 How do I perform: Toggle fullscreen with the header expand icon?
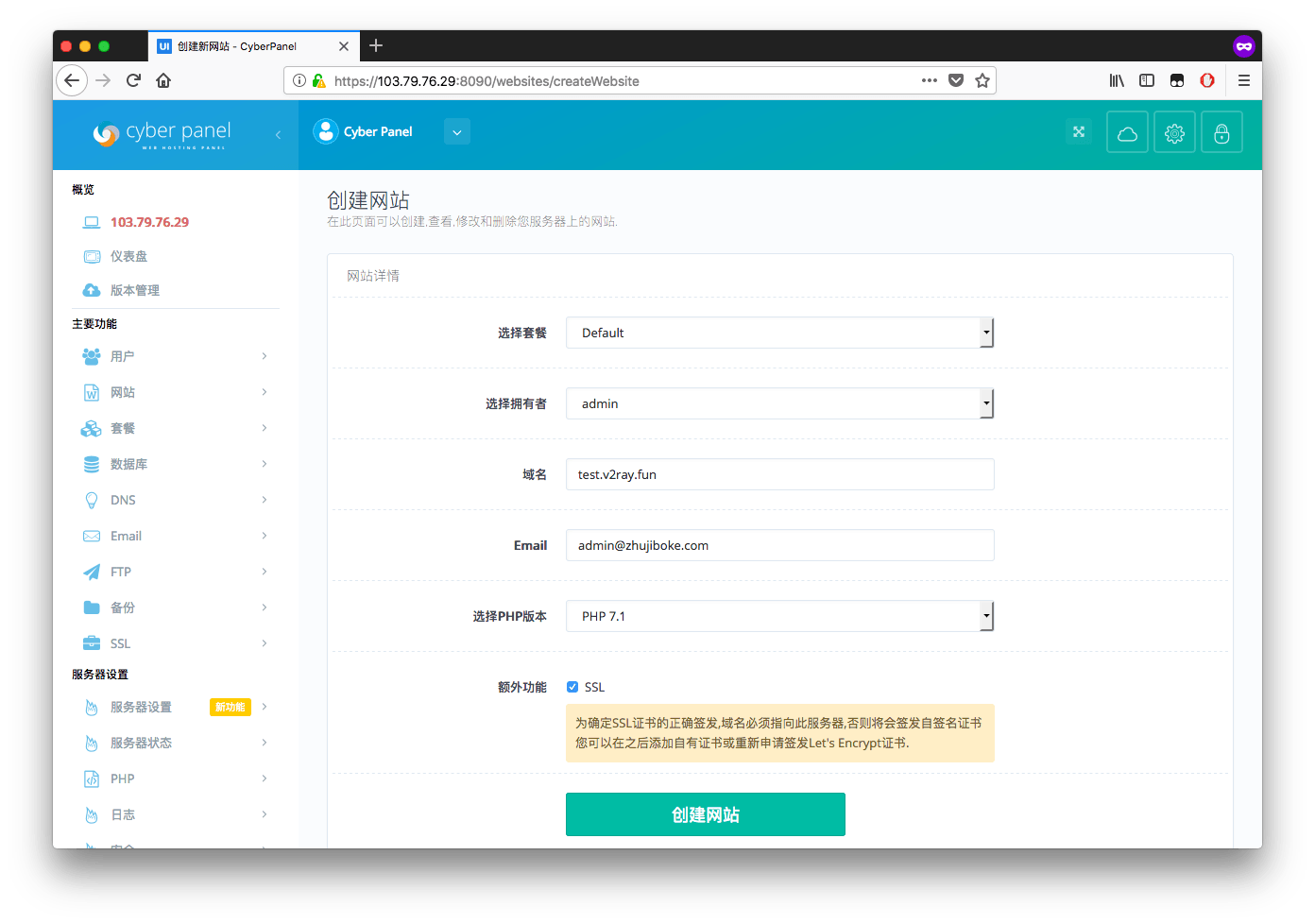click(x=1079, y=132)
